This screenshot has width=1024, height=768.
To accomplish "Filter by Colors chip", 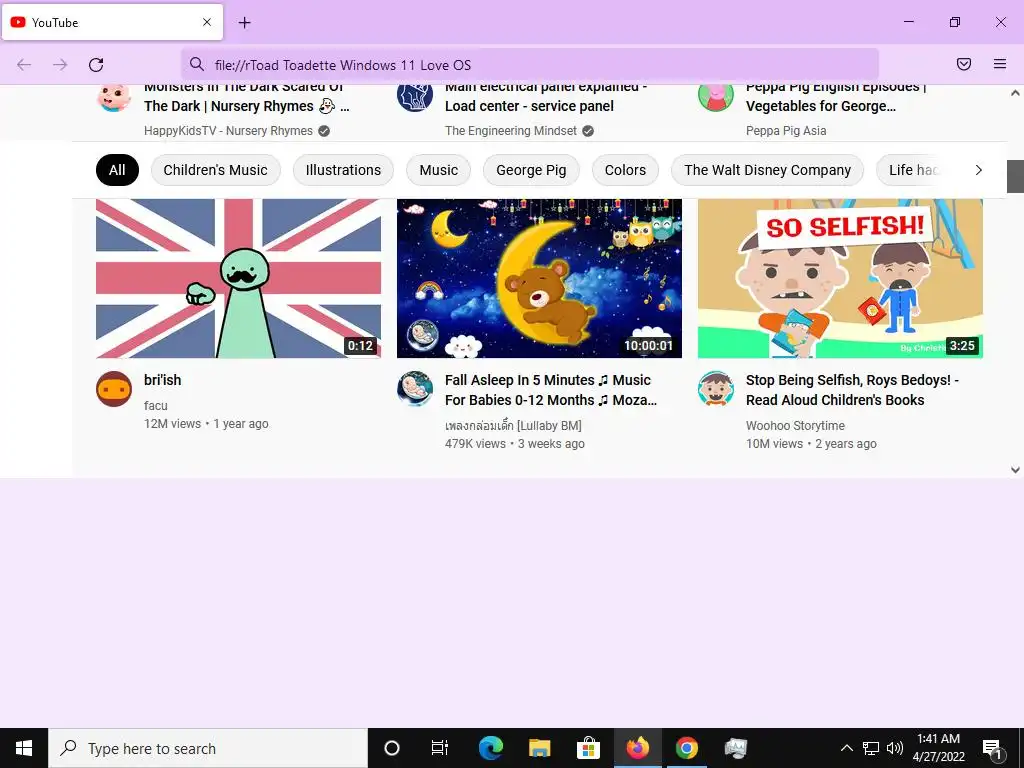I will point(625,170).
